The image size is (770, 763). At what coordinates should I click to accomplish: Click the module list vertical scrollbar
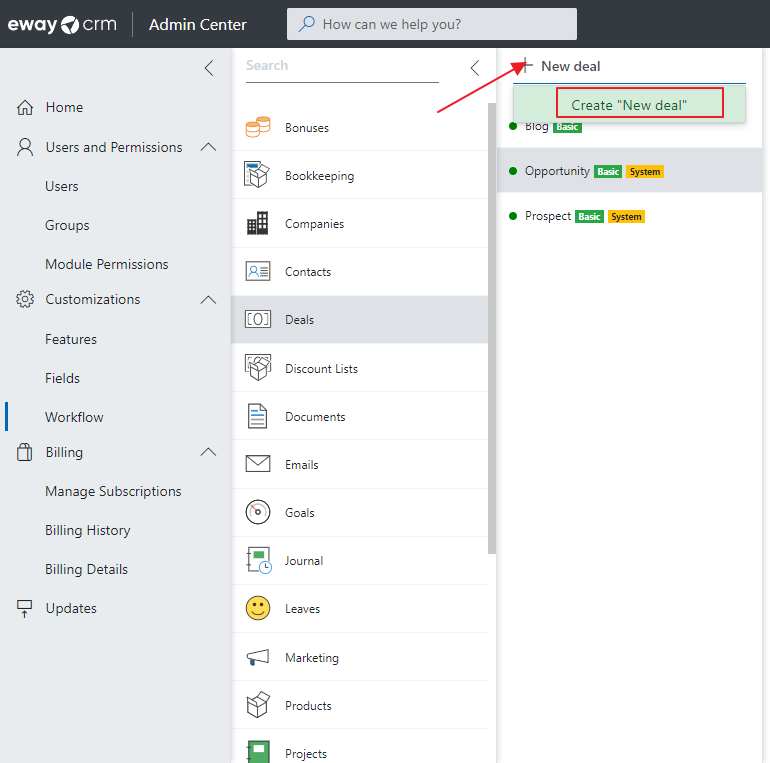[492, 328]
